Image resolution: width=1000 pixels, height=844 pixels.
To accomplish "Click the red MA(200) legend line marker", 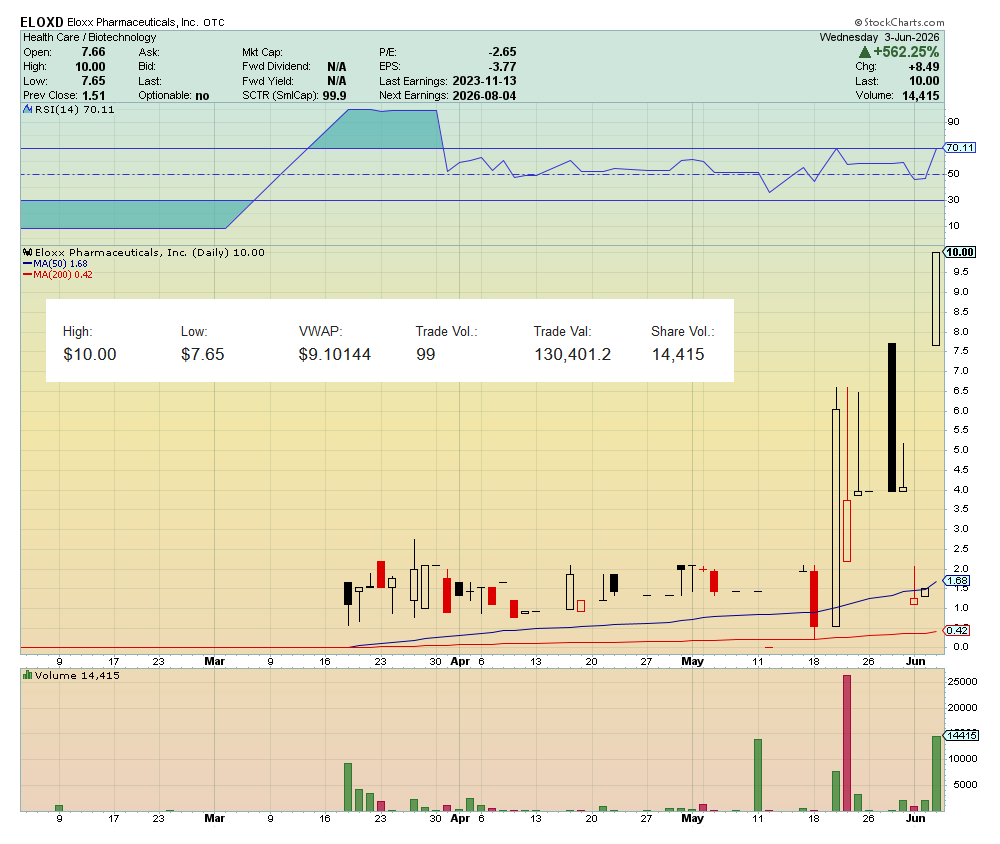I will 27,275.
